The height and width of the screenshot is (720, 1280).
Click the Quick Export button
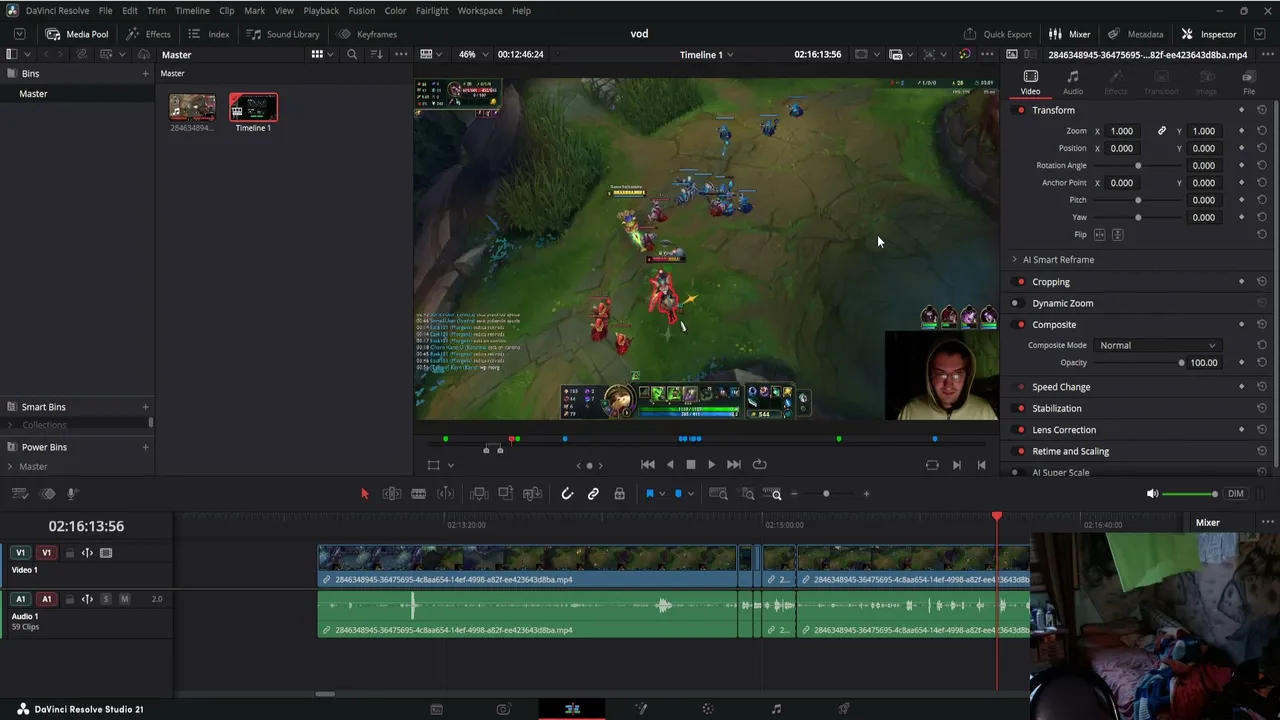point(997,34)
